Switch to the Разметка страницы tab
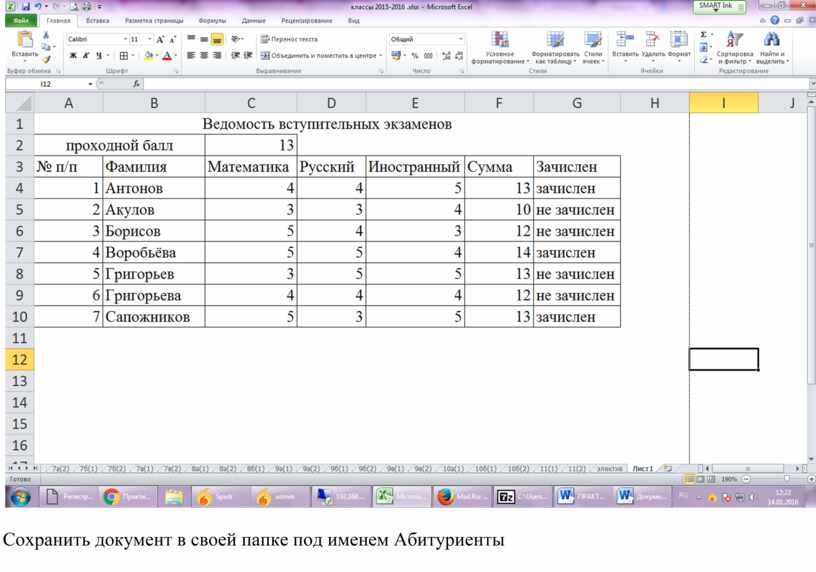This screenshot has width=816, height=572. pos(154,20)
